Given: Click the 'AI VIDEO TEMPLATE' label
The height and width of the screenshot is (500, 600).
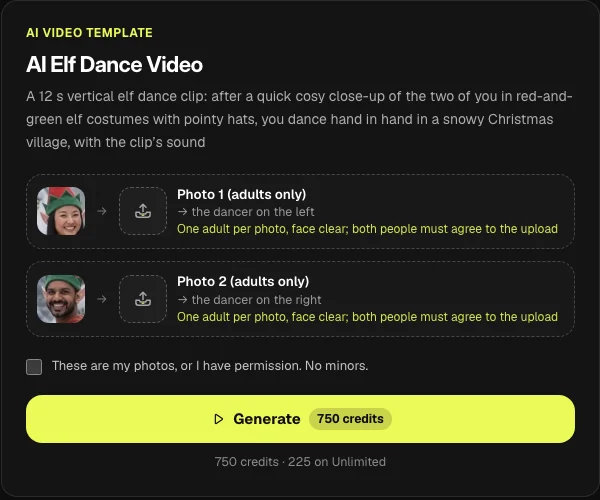Looking at the screenshot, I should (89, 33).
